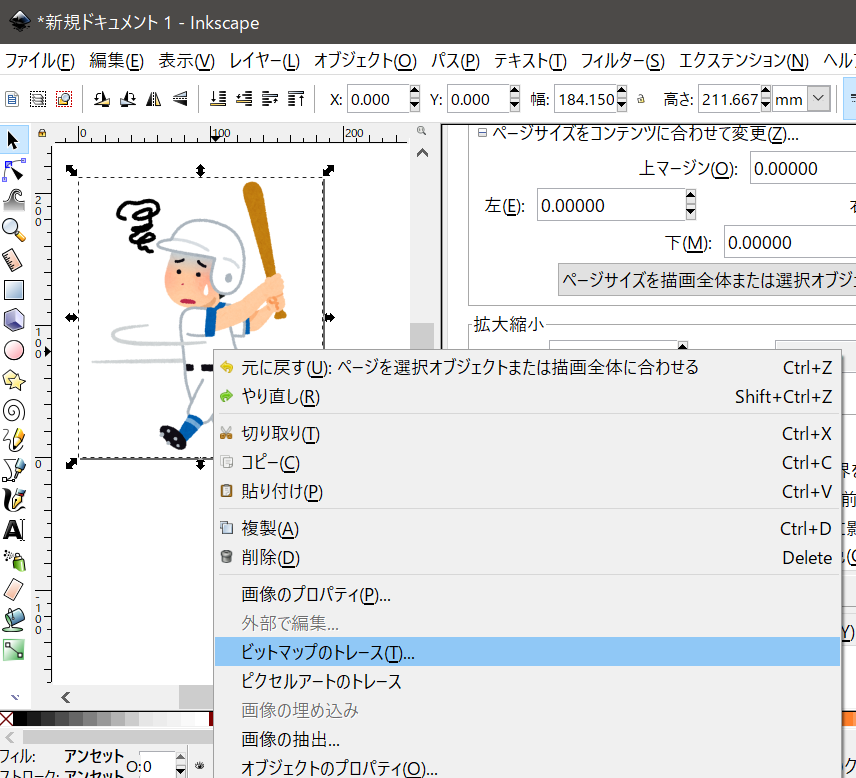Open the 編集(E) menu
Image resolution: width=856 pixels, height=778 pixels.
point(116,61)
